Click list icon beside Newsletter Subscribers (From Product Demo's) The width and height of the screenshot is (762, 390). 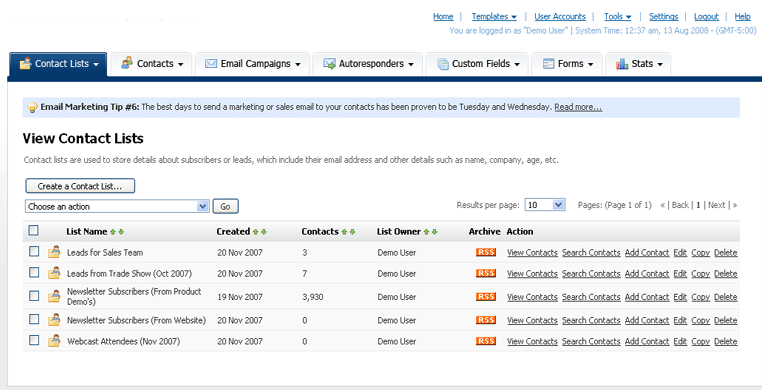click(54, 296)
